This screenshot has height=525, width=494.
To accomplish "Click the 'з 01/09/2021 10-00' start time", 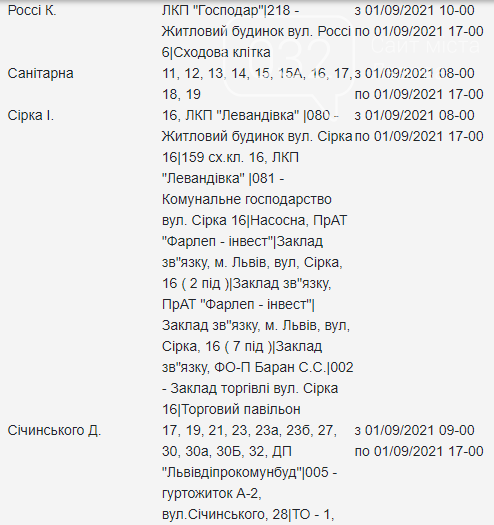I will (x=415, y=10).
